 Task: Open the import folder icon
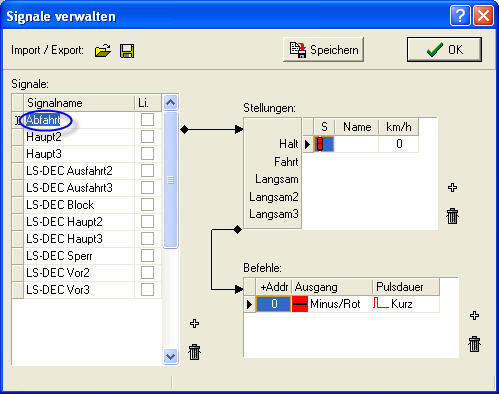pyautogui.click(x=103, y=51)
